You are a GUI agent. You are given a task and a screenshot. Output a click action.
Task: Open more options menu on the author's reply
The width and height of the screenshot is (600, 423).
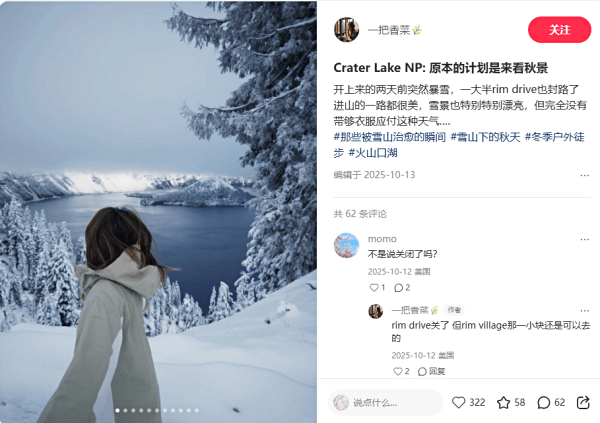pos(584,310)
